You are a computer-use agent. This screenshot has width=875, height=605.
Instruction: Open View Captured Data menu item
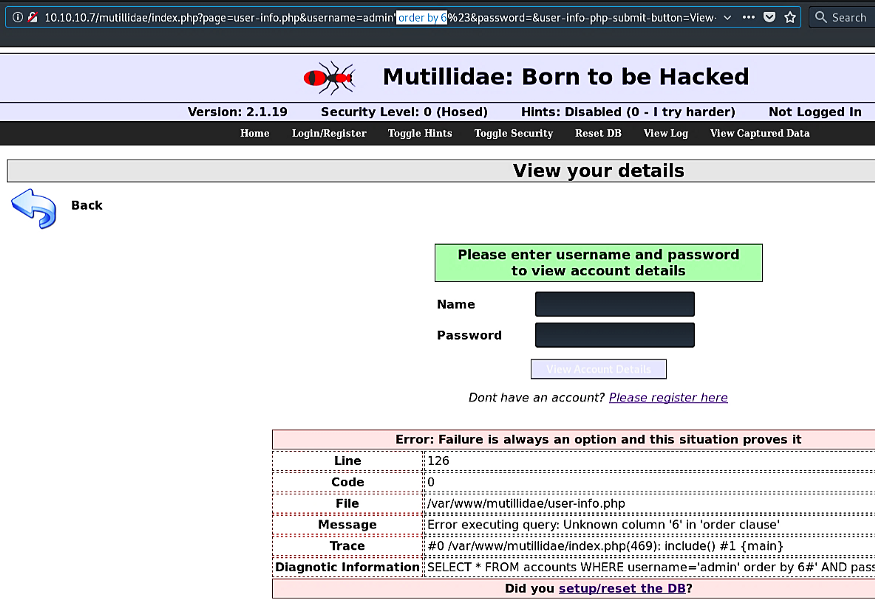[759, 133]
